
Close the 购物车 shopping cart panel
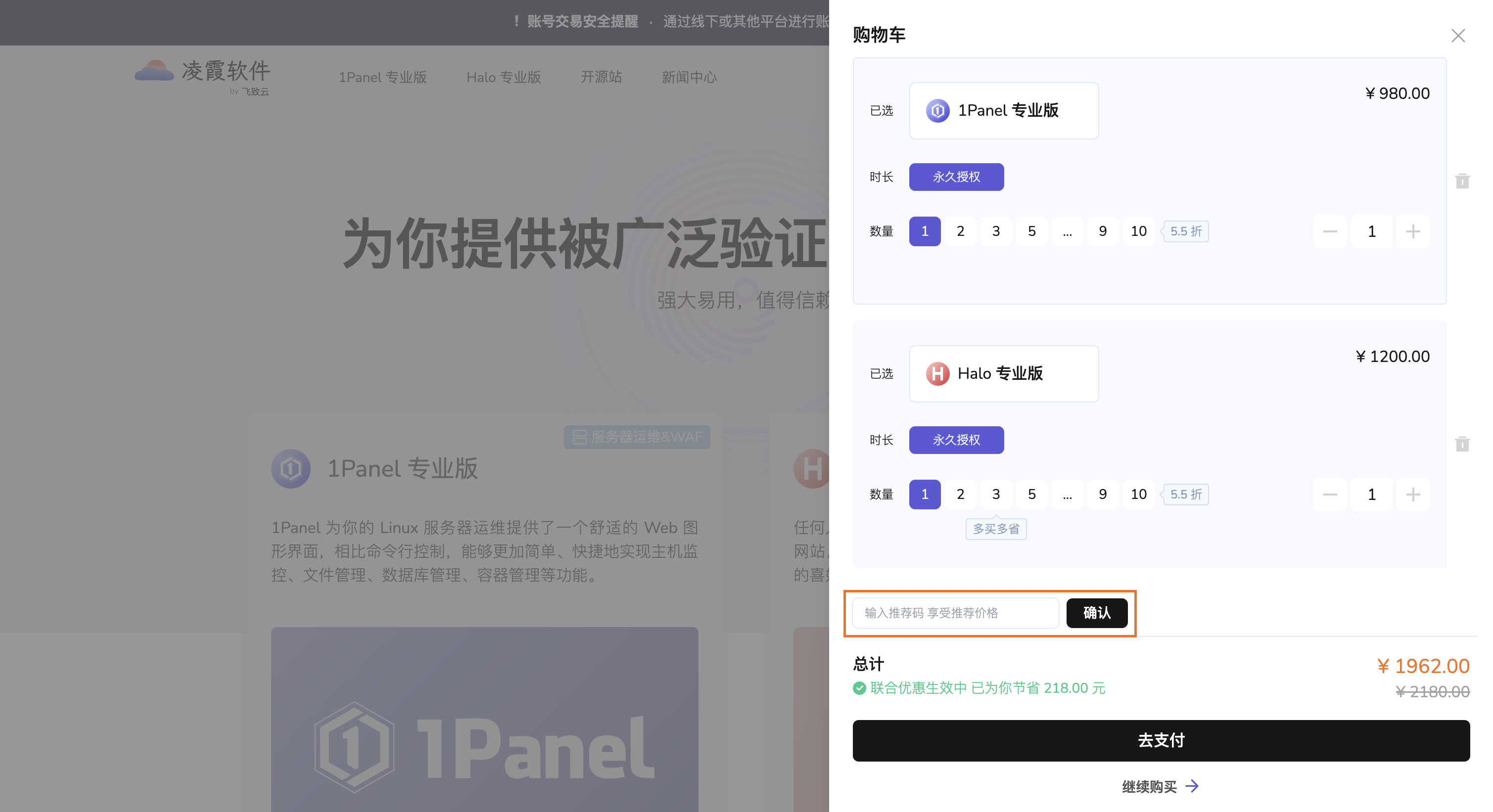(1458, 35)
